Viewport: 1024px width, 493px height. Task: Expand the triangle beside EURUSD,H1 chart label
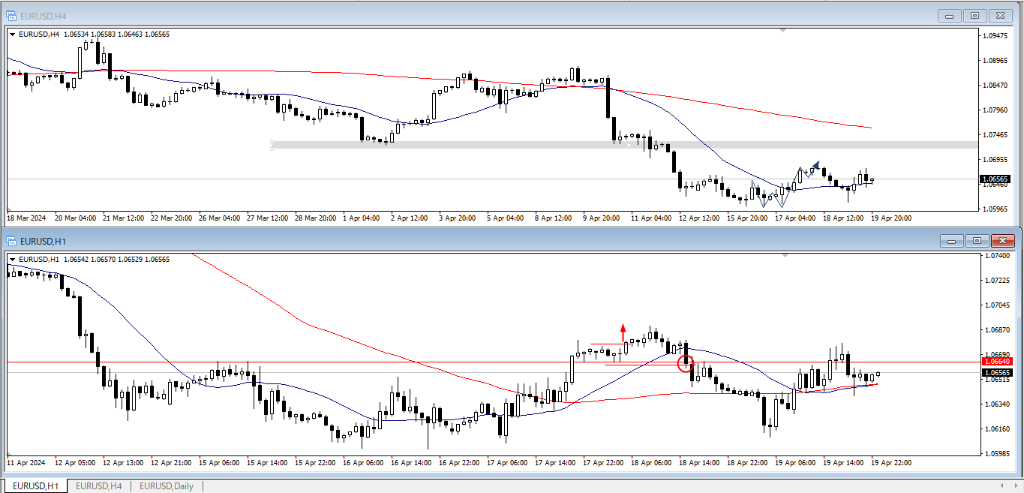[x=11, y=259]
